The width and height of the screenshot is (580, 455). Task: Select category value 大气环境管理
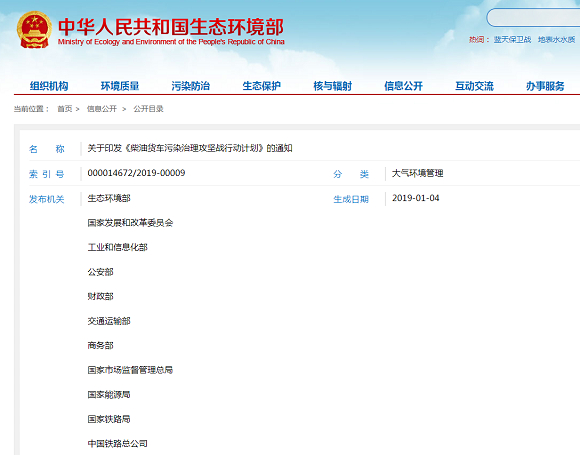pos(418,173)
